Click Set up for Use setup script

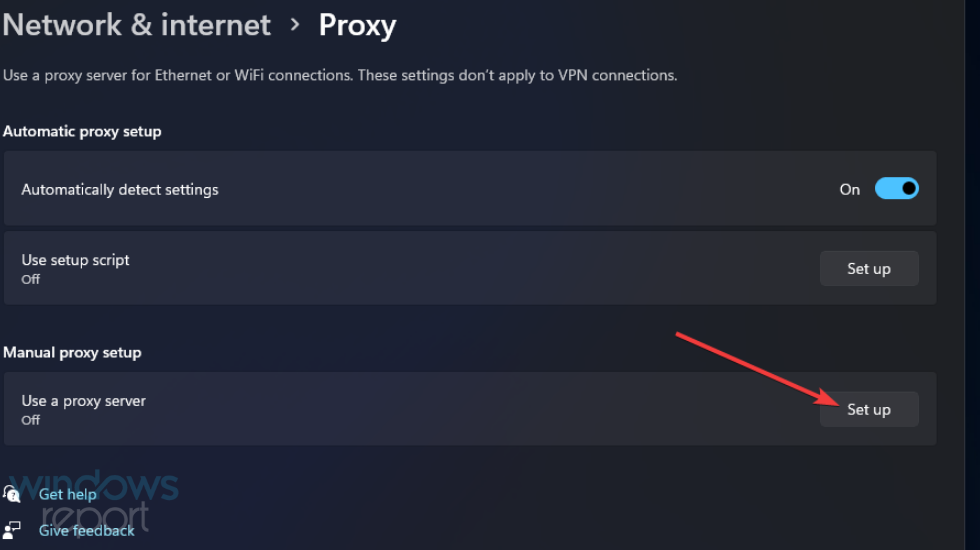pos(868,268)
